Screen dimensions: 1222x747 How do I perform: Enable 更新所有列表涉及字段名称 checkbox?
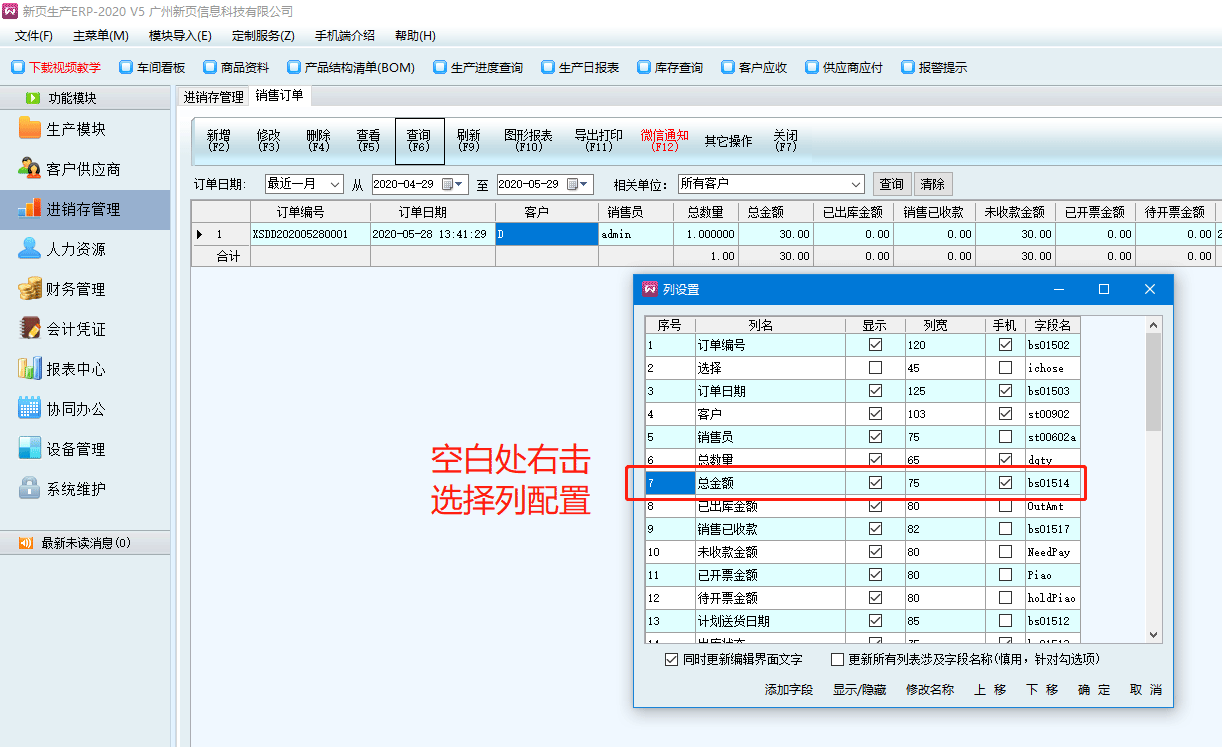click(x=838, y=660)
